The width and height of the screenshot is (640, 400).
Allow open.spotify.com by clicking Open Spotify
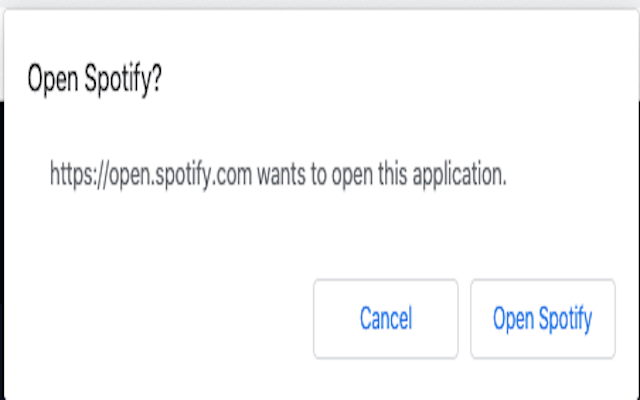coord(542,319)
